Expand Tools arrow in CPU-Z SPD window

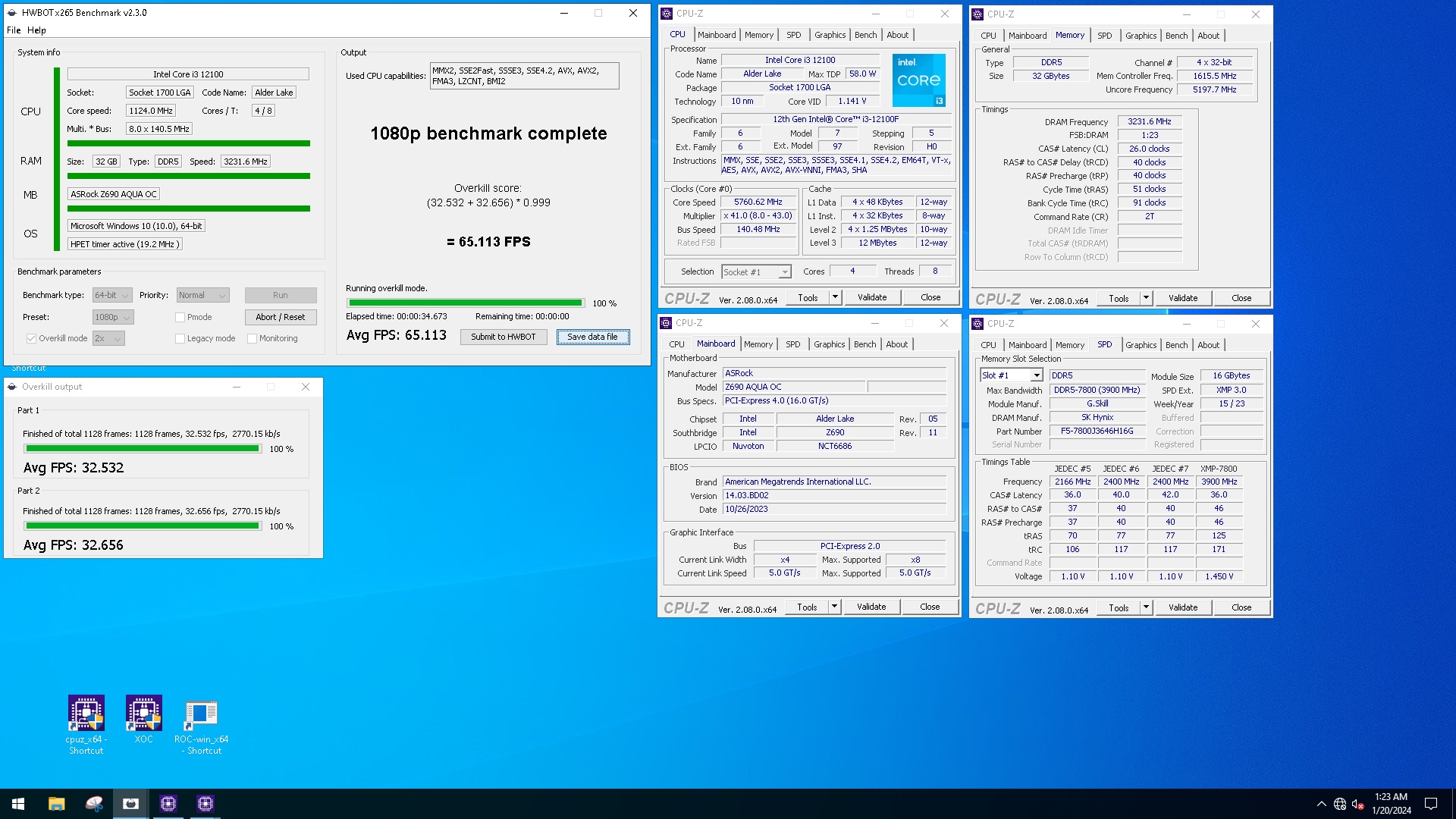tap(1146, 607)
